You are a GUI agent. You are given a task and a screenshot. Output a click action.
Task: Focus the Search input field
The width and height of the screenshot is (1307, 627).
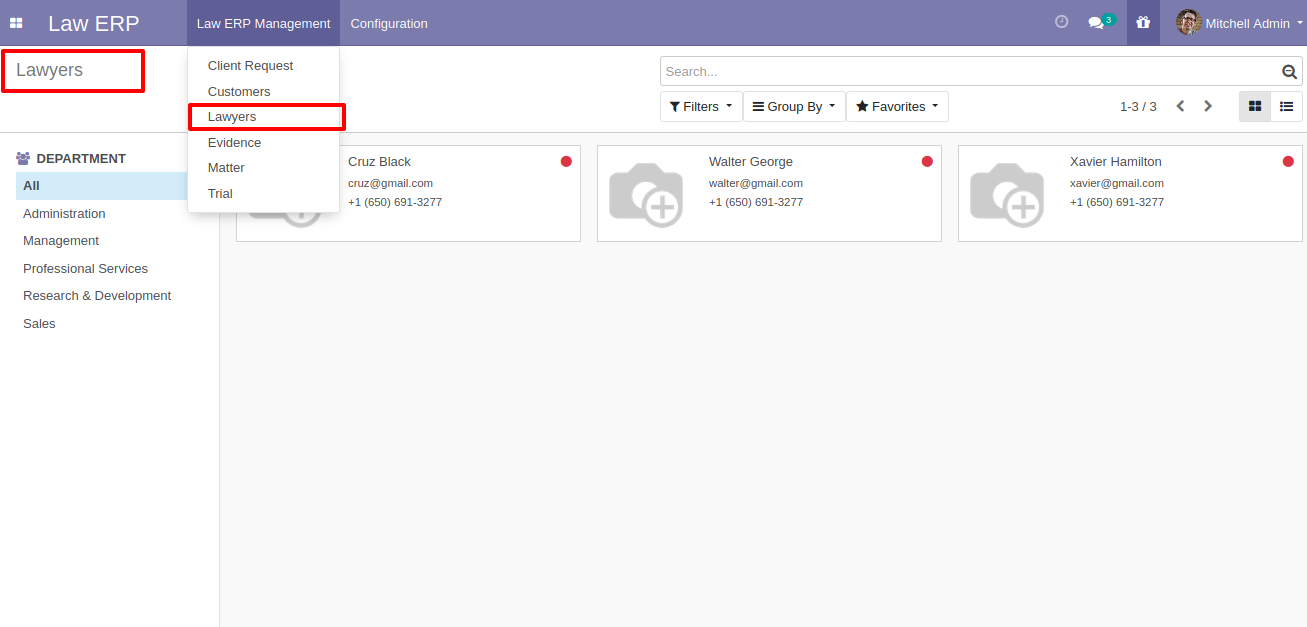click(x=970, y=71)
